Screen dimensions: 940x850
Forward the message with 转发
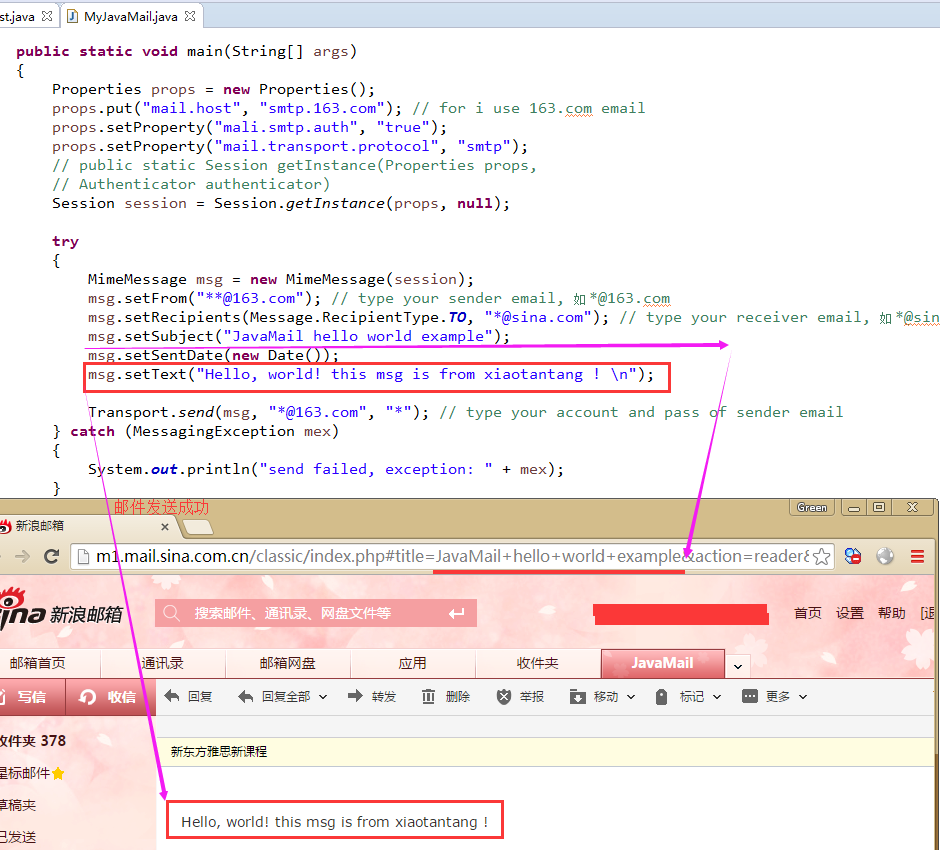click(372, 697)
